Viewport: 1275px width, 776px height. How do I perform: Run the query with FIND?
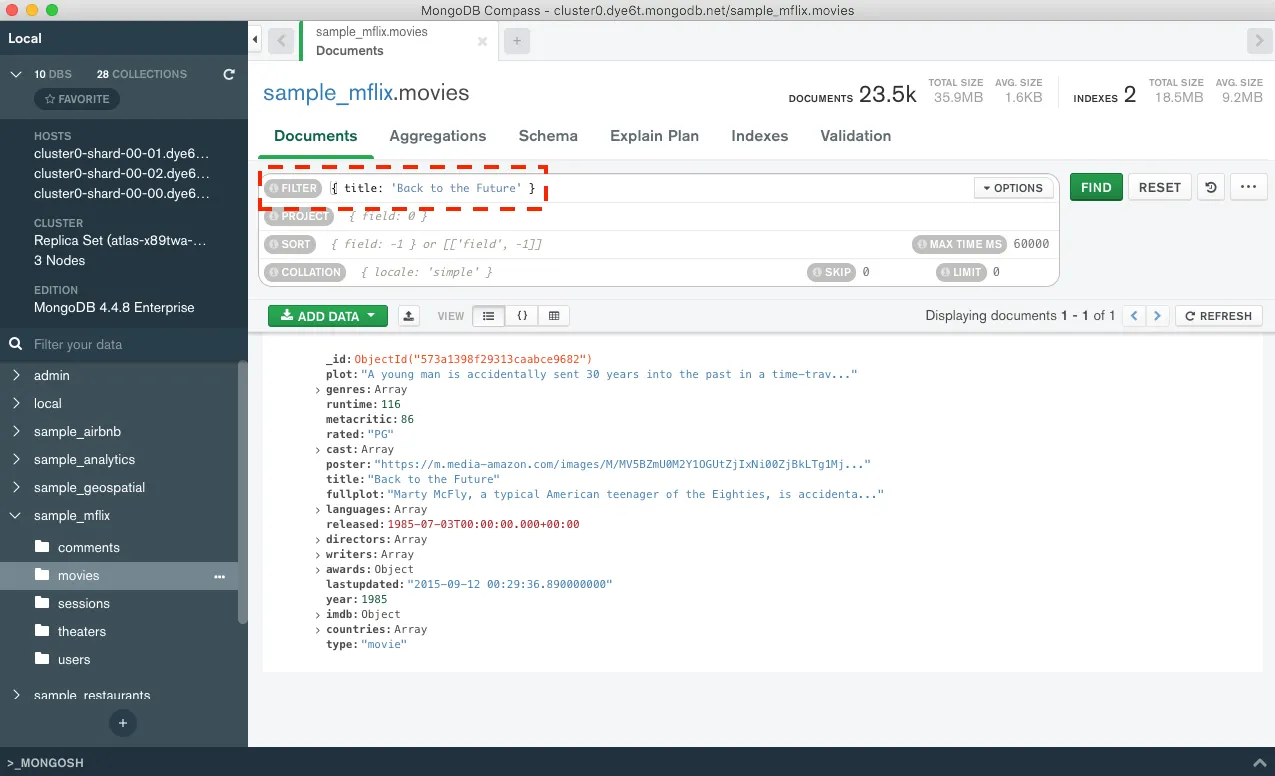pyautogui.click(x=1096, y=187)
